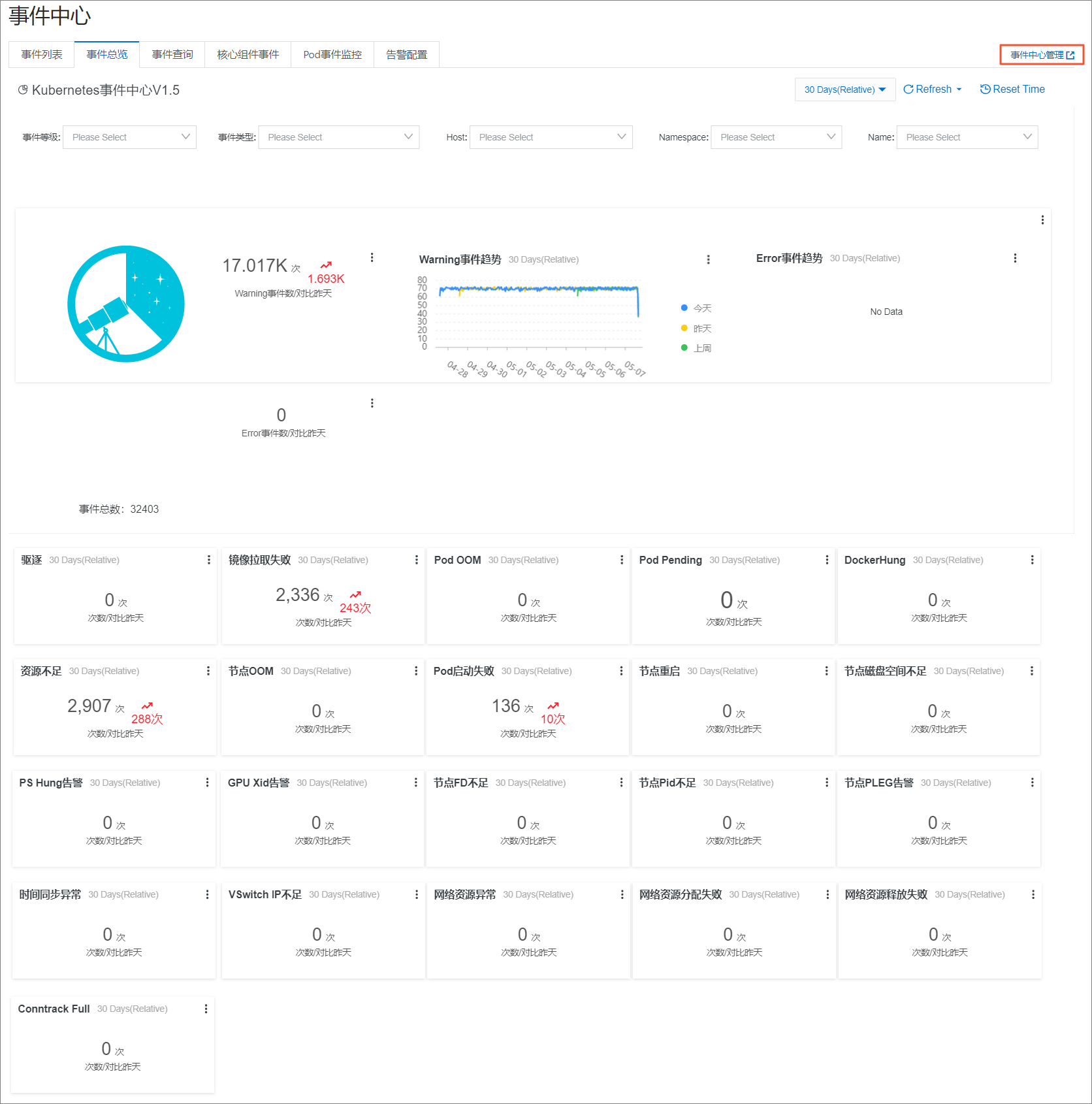
Task: Click the Refresh button
Action: 933,89
